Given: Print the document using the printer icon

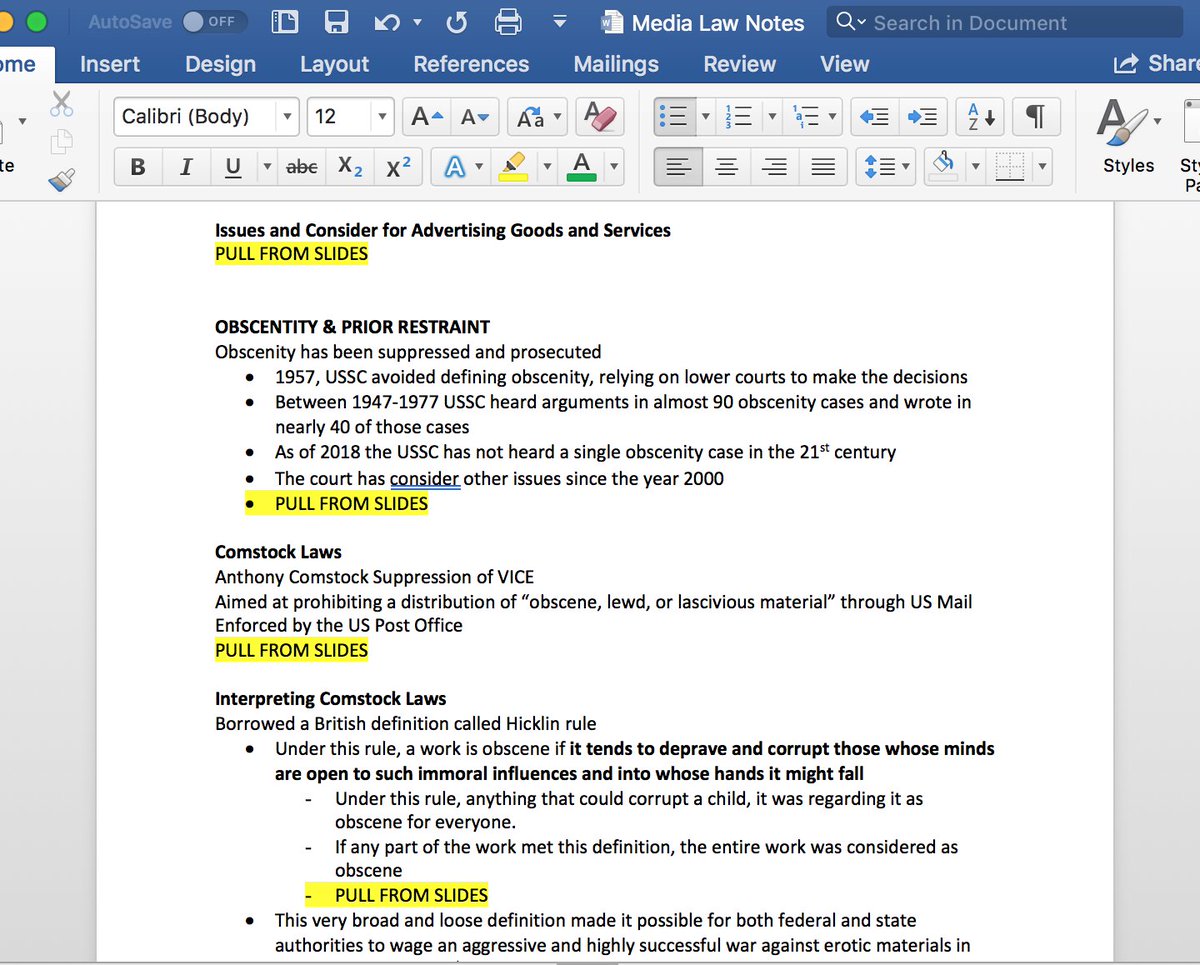Looking at the screenshot, I should click(509, 22).
